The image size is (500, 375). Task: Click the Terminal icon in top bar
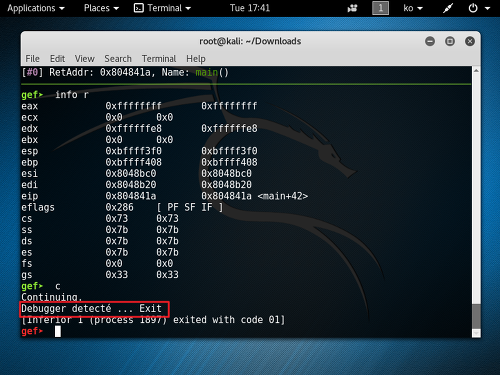click(138, 8)
